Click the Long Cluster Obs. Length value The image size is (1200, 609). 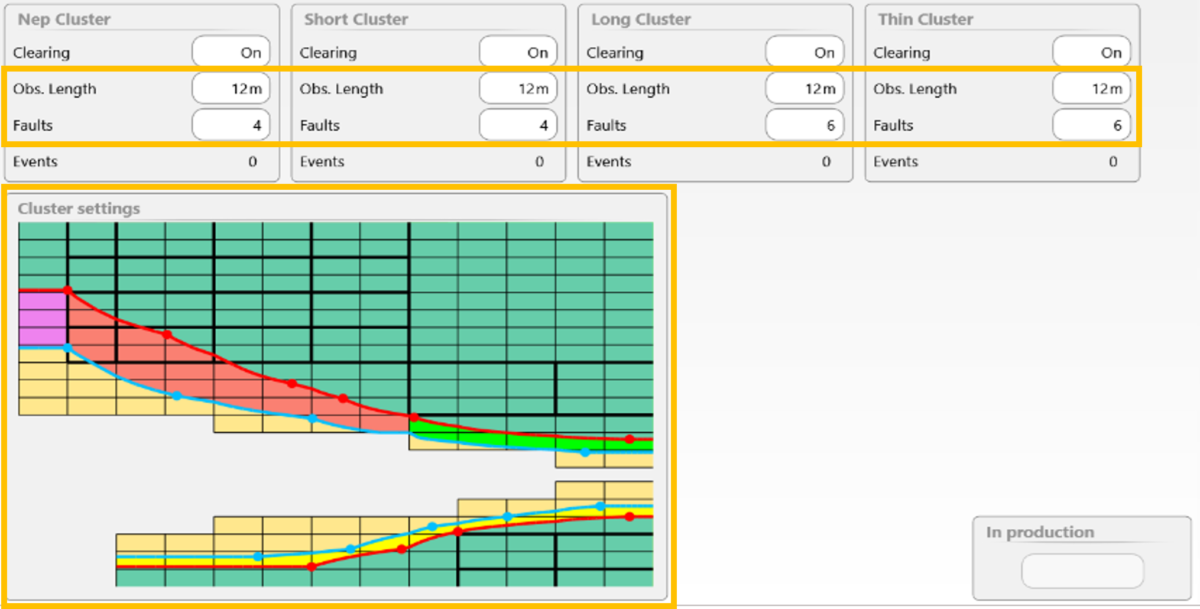point(805,89)
